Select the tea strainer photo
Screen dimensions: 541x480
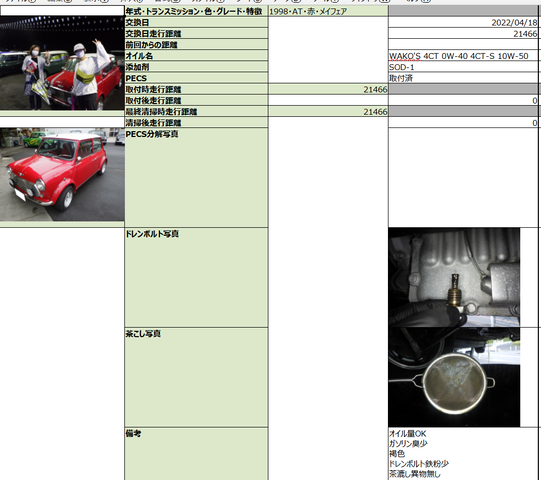[x=454, y=377]
